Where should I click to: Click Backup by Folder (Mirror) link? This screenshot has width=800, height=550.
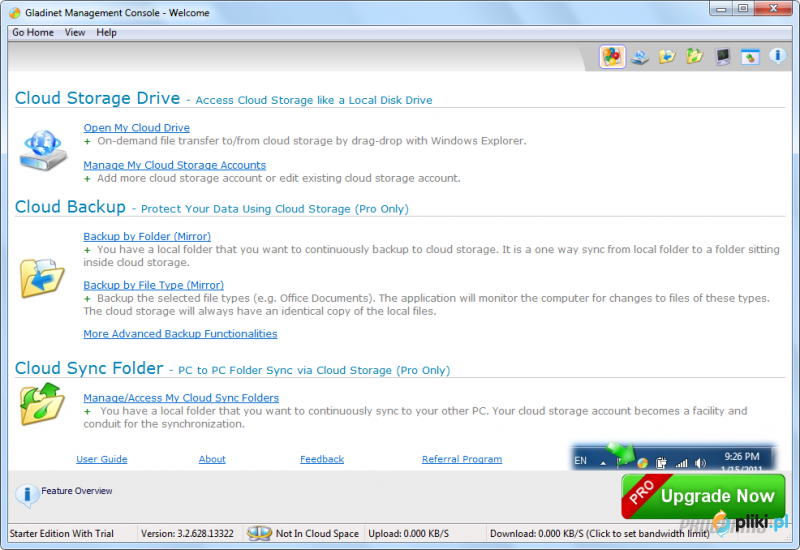click(x=147, y=236)
